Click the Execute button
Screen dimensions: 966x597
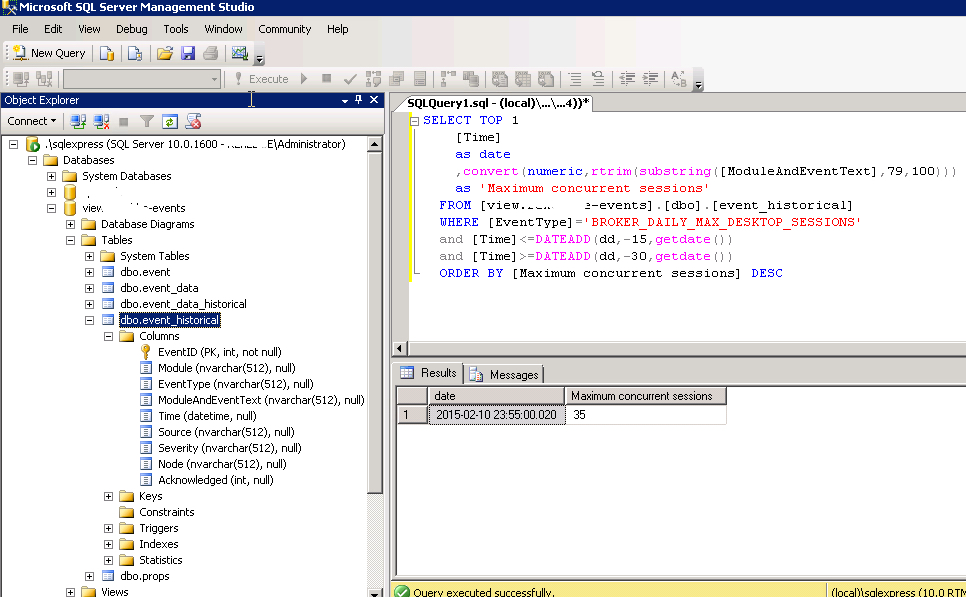(x=262, y=79)
